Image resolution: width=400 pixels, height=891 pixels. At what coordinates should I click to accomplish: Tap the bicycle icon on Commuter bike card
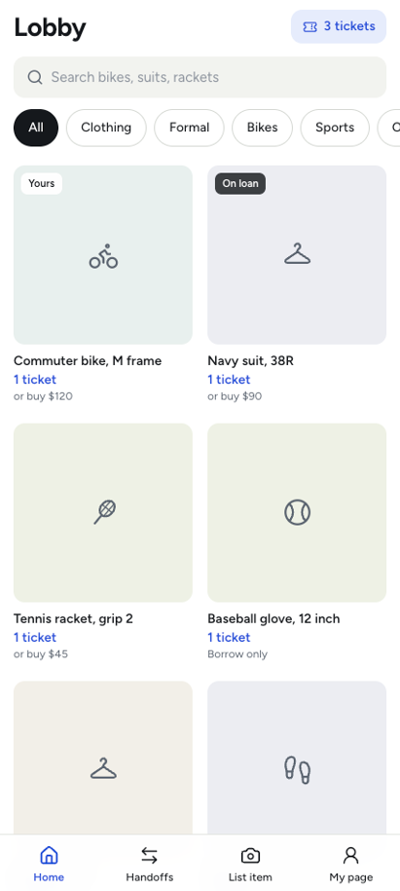coord(103,256)
